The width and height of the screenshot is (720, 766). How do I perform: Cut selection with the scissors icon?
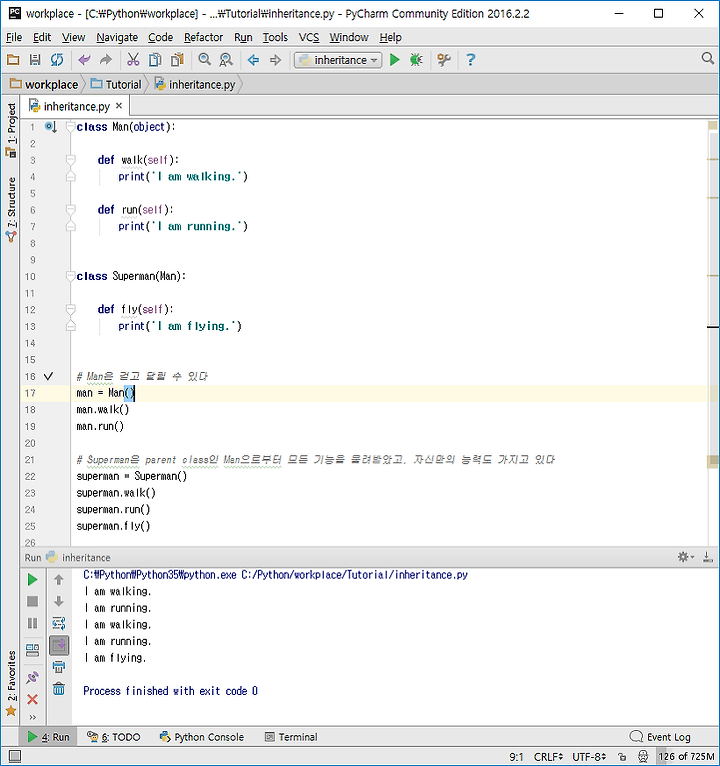[x=133, y=60]
